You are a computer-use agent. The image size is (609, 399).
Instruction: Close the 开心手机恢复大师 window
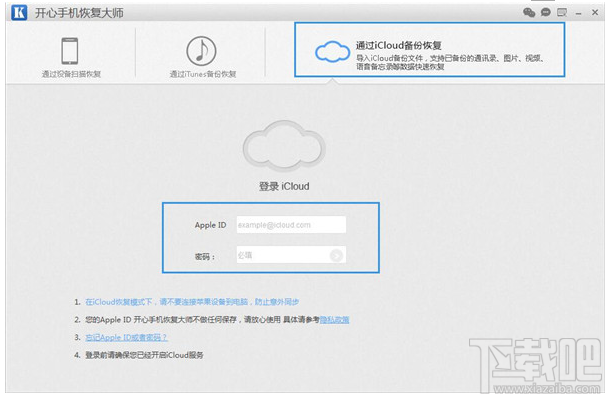tap(595, 12)
